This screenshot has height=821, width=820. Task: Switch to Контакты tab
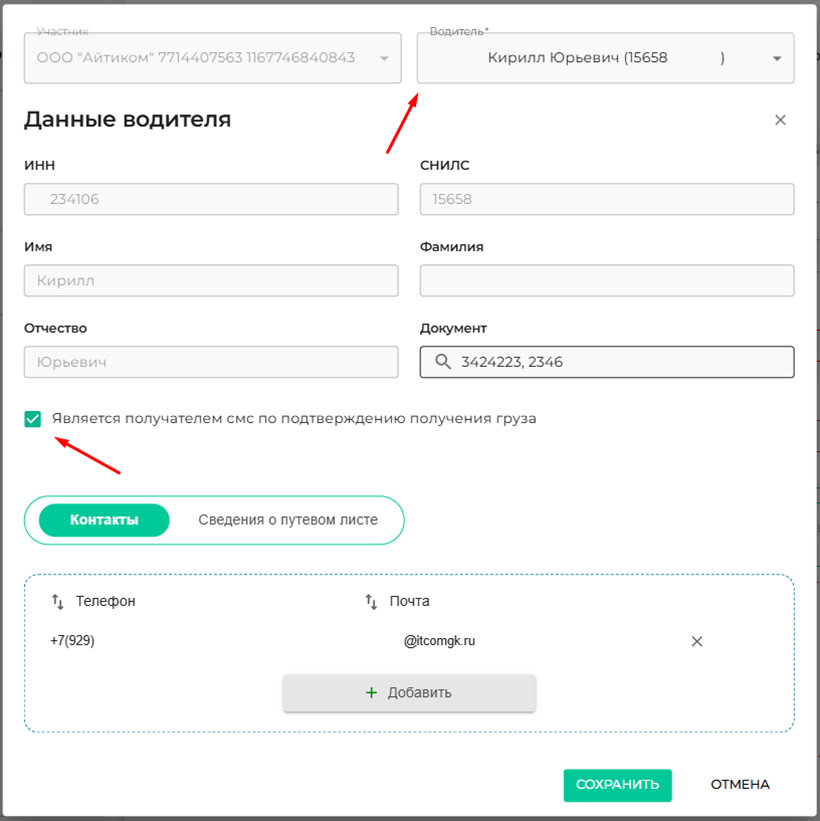pyautogui.click(x=104, y=520)
